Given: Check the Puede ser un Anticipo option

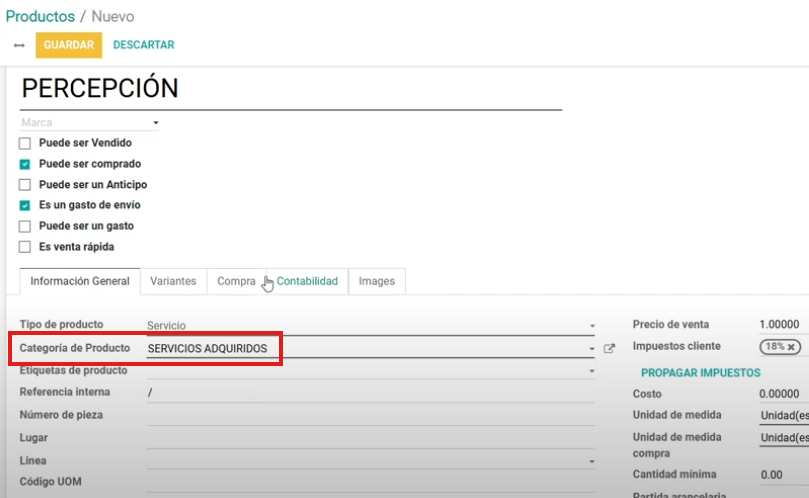Looking at the screenshot, I should tap(25, 185).
